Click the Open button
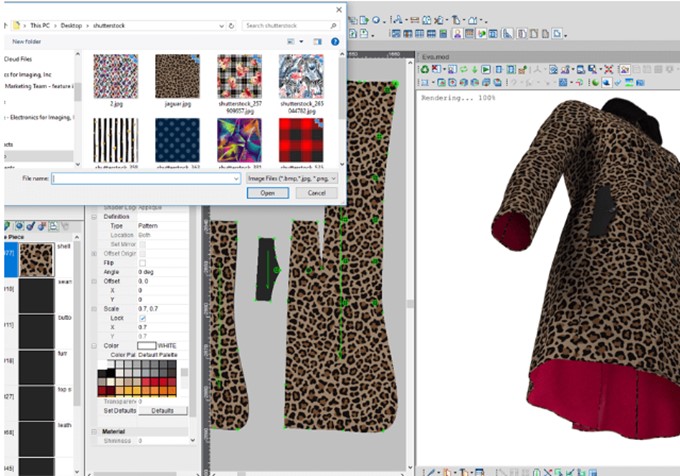680x476 pixels. (267, 193)
